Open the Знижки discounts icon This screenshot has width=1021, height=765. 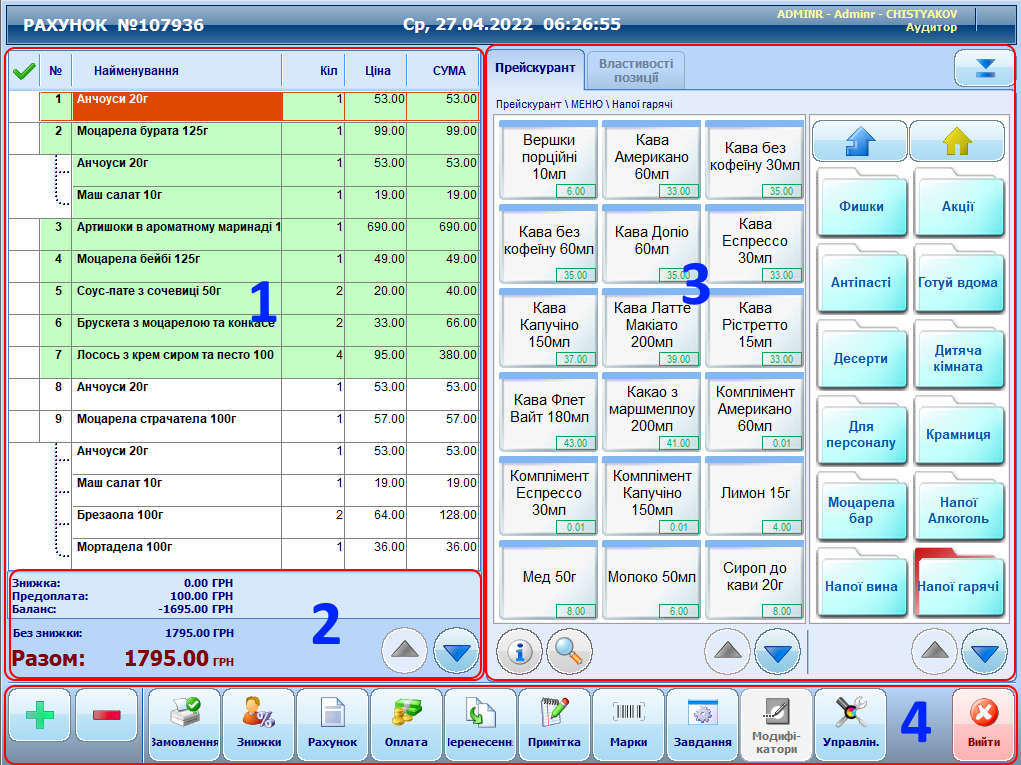tap(258, 723)
